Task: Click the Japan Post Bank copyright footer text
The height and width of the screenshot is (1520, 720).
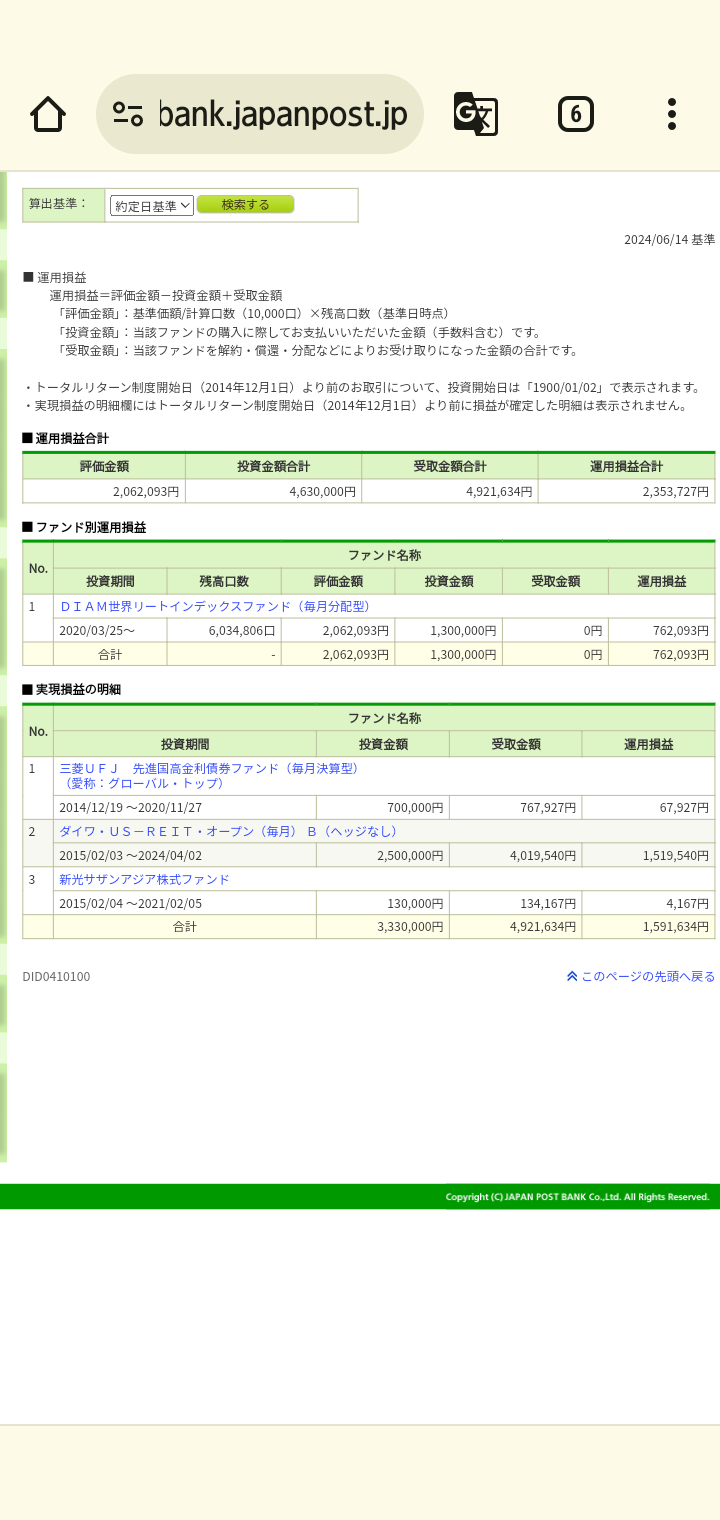Action: click(577, 1197)
